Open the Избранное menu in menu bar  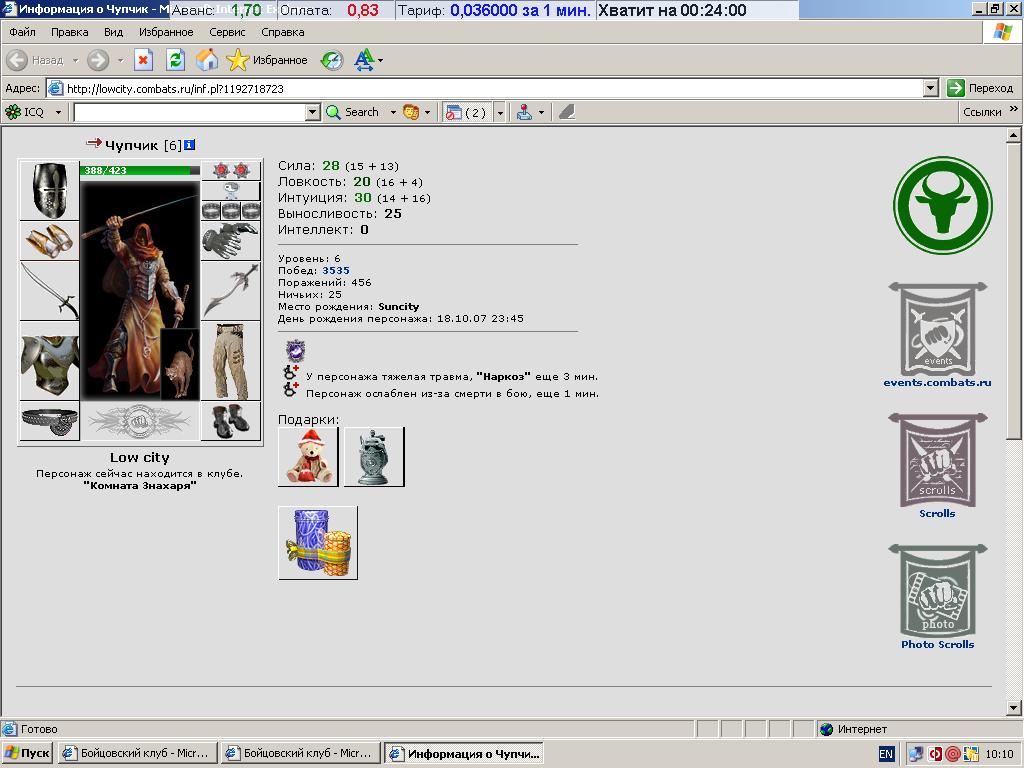tap(166, 32)
